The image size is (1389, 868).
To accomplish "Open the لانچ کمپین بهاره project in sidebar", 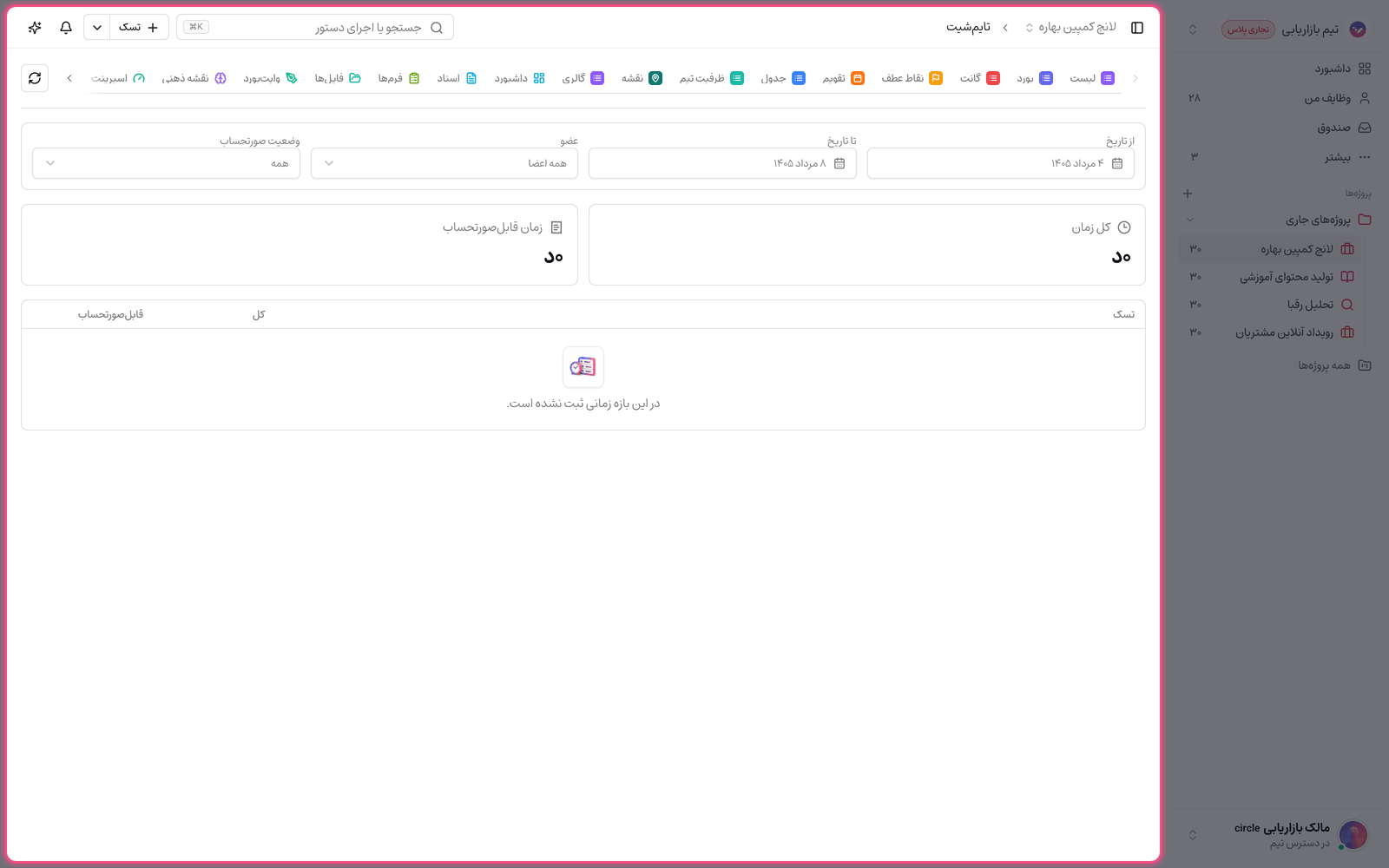I will click(1271, 249).
